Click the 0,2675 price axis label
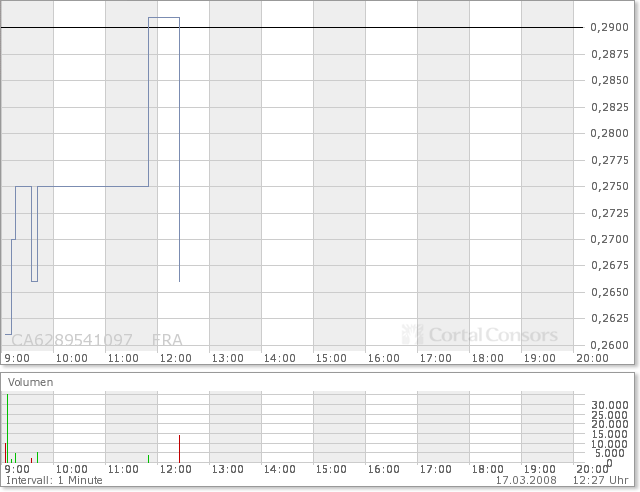Screen dimensions: 640x492 tap(609, 265)
